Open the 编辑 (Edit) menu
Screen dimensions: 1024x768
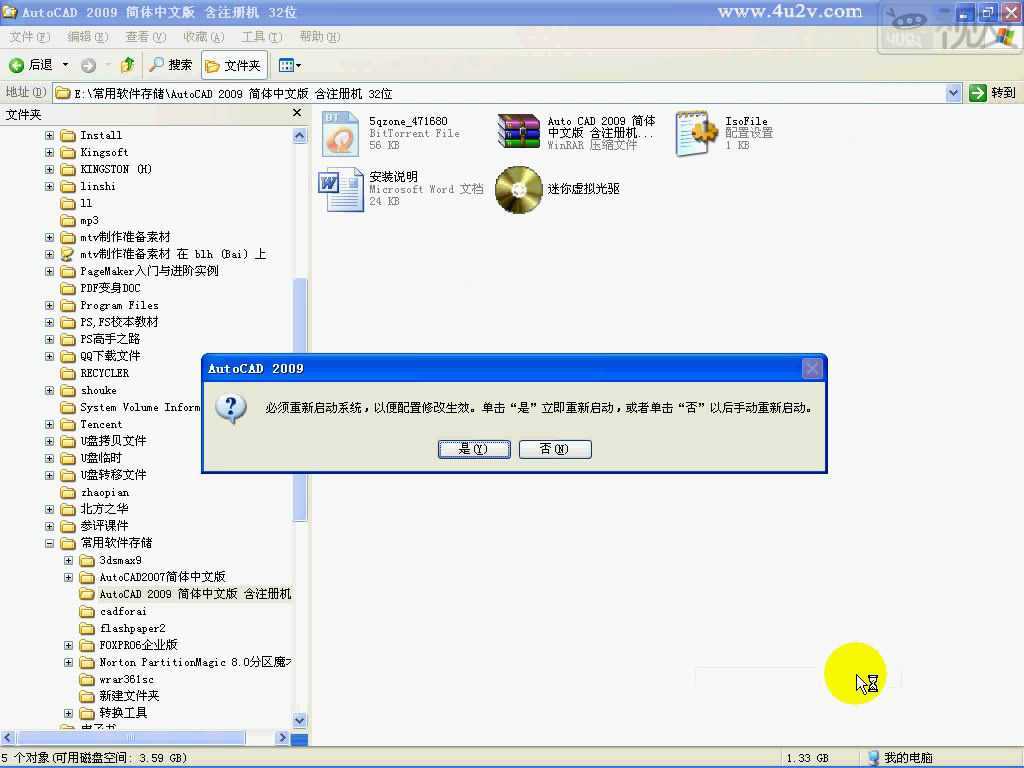click(88, 37)
